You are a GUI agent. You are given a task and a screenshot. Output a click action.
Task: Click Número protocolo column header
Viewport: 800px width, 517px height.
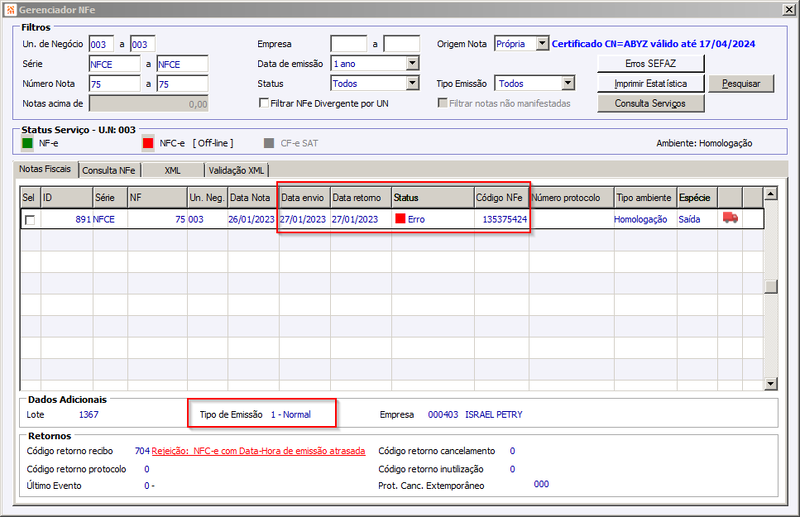click(571, 198)
